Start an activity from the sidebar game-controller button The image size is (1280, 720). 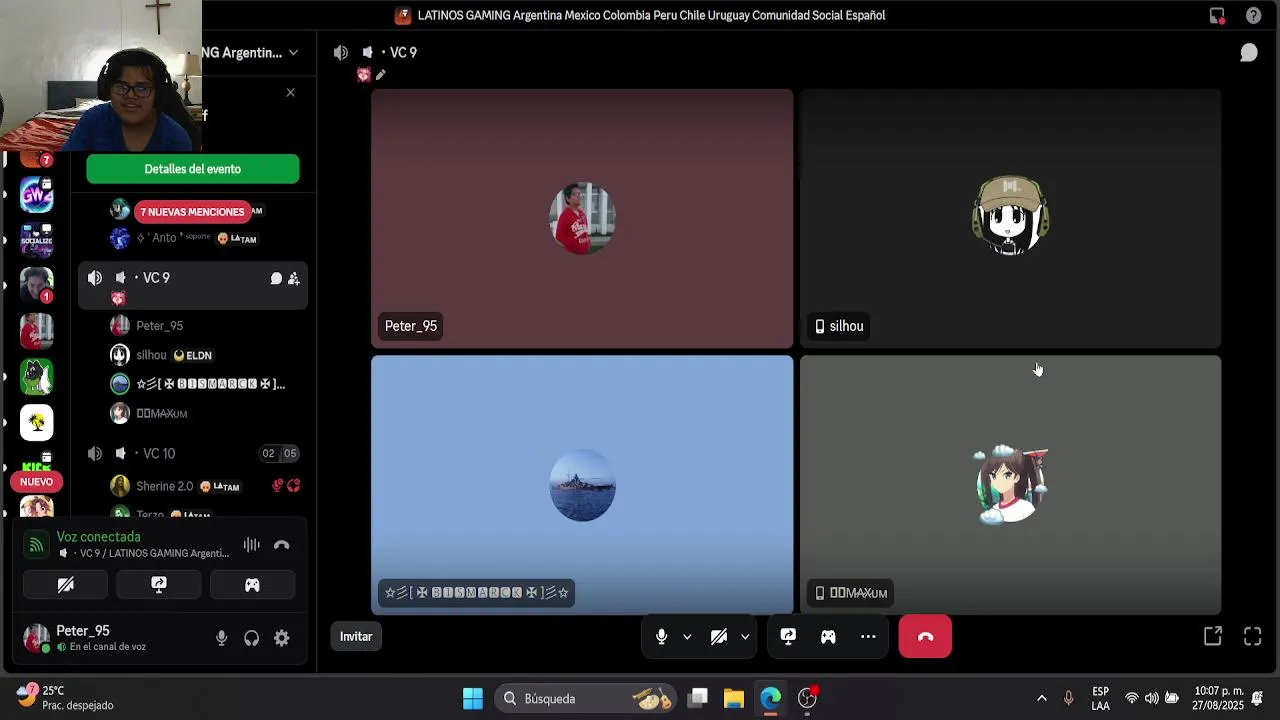[252, 585]
